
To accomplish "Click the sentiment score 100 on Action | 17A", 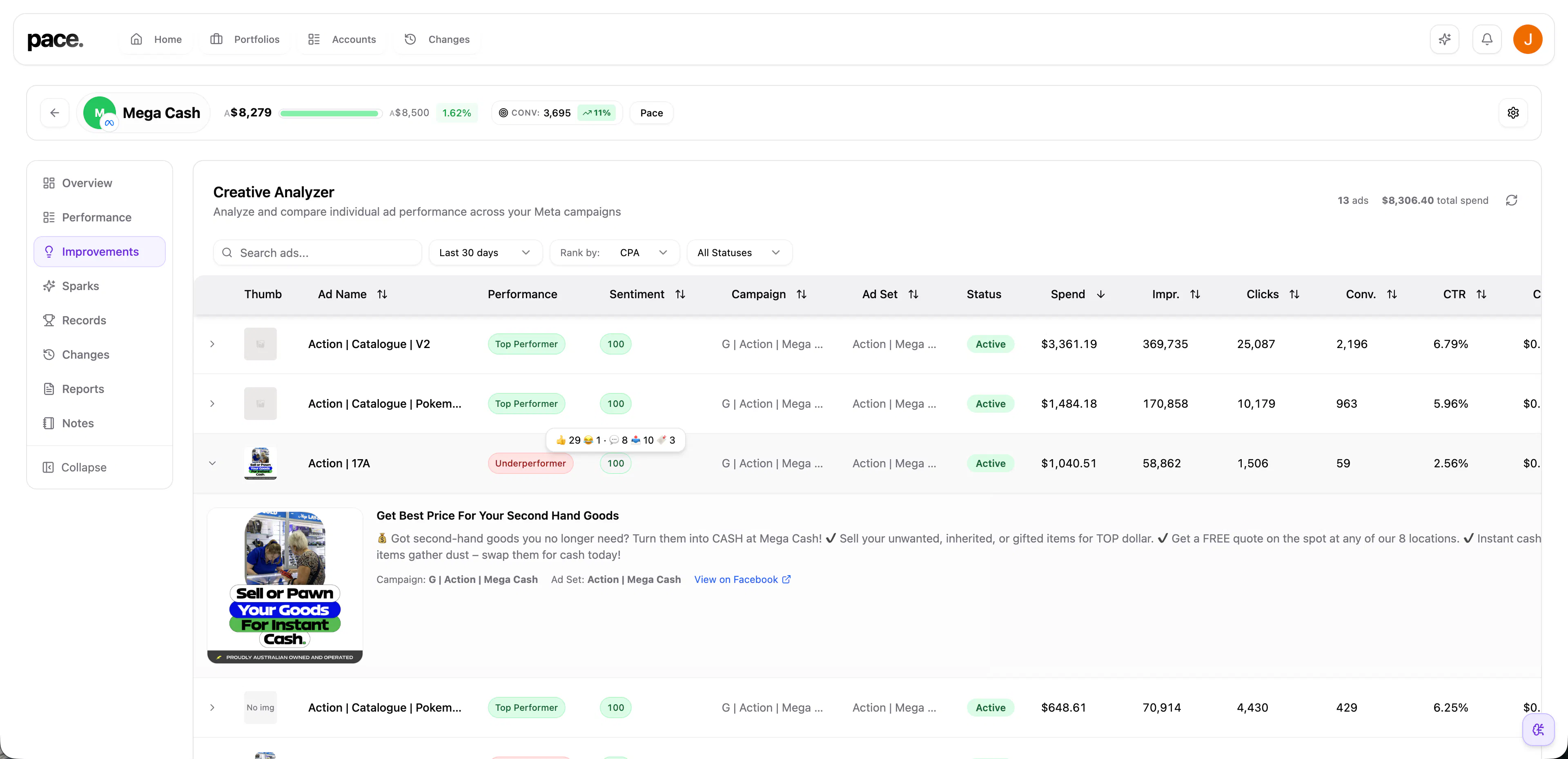I will point(615,464).
